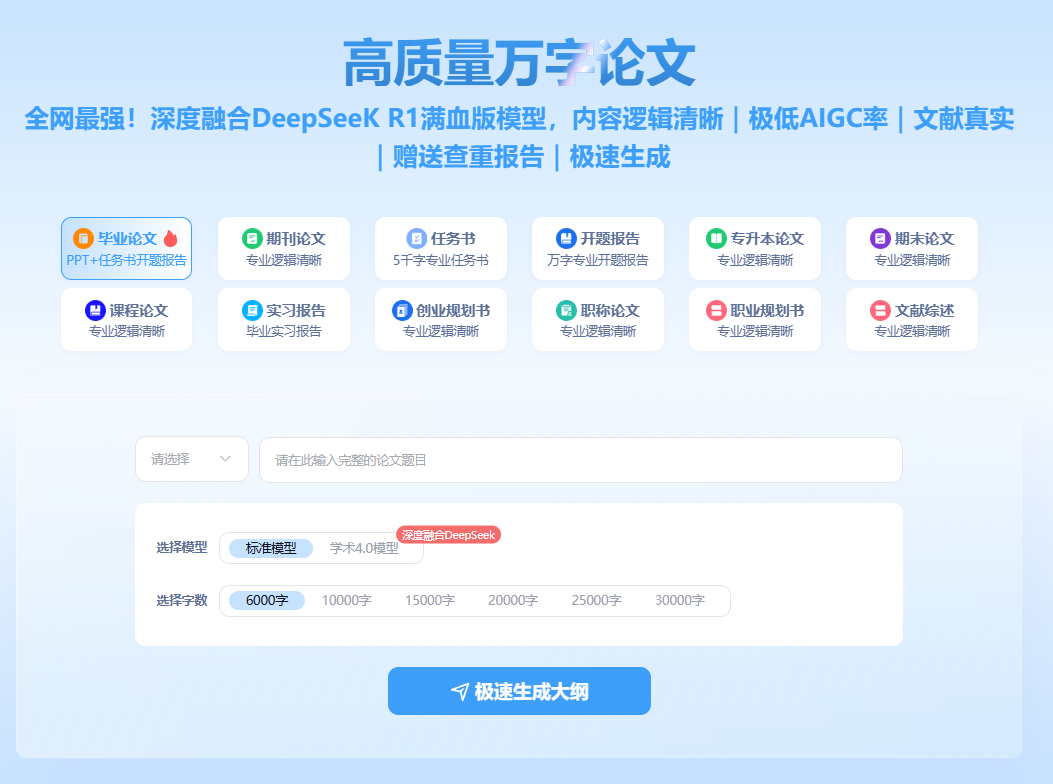Click the chevron arrow in 请选择 box
Image resolution: width=1053 pixels, height=784 pixels.
click(x=226, y=459)
